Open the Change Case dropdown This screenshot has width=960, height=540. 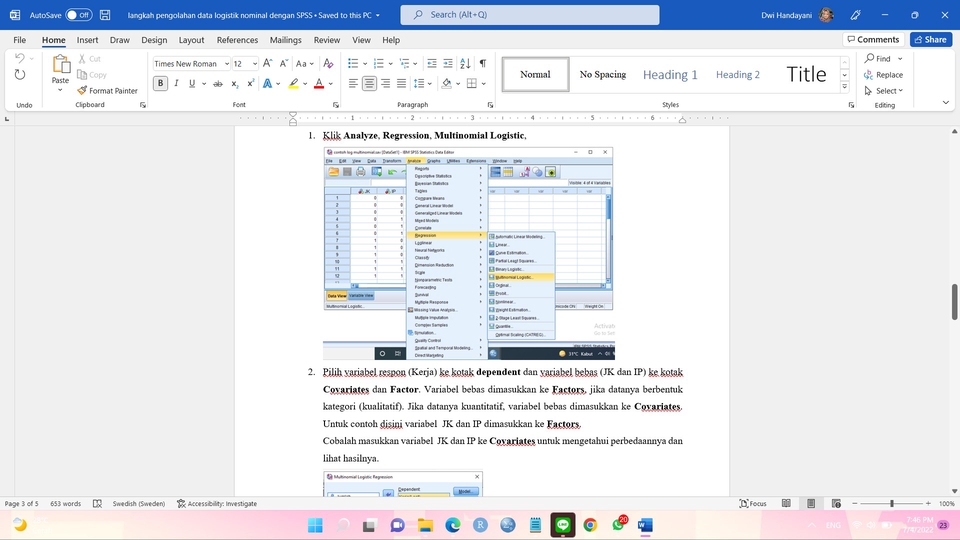304,64
